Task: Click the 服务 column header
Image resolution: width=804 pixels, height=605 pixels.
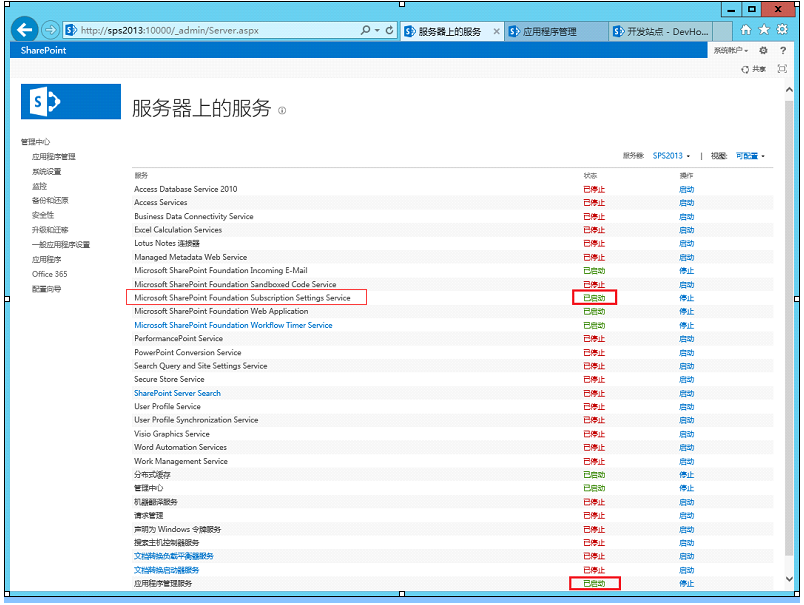Action: pyautogui.click(x=141, y=176)
